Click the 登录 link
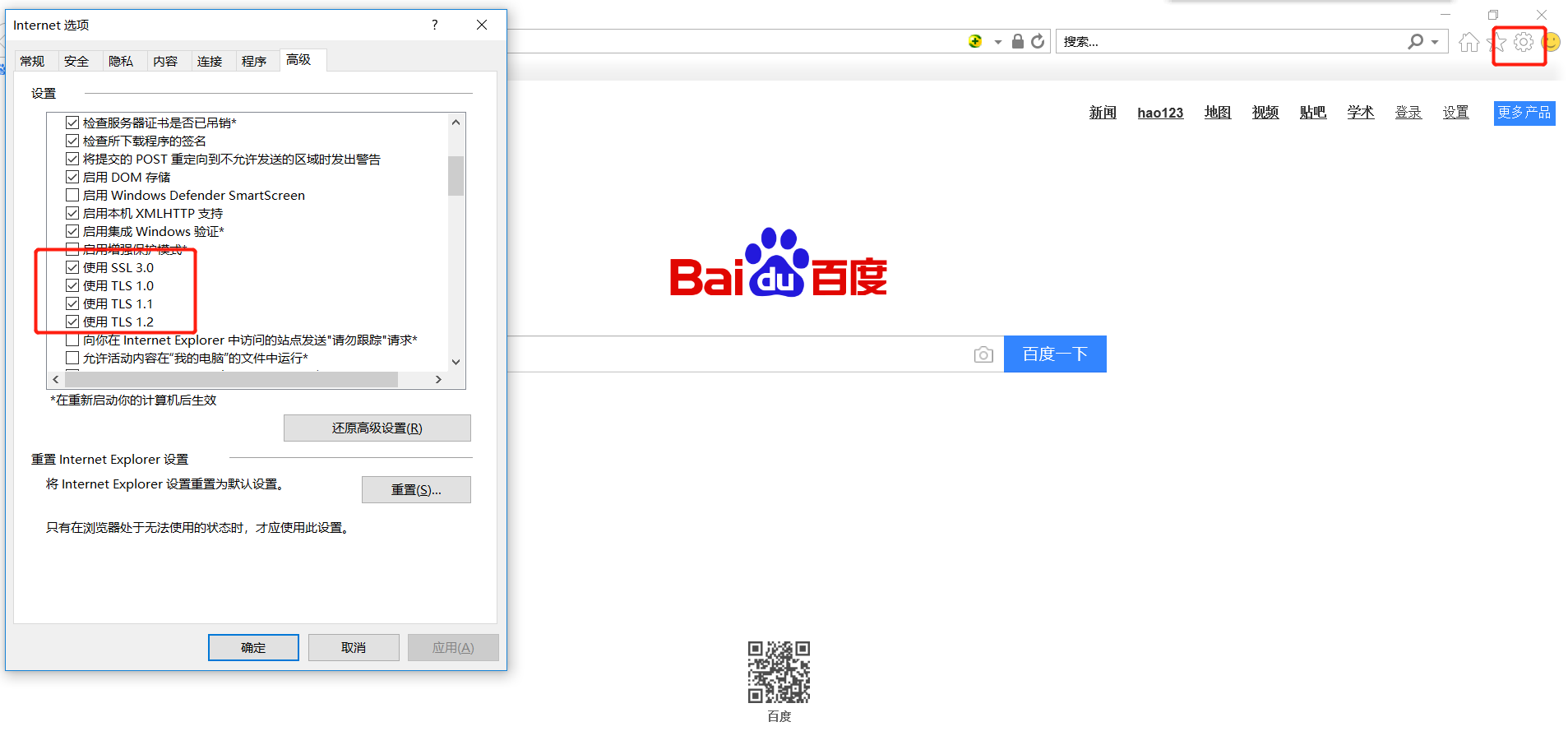The height and width of the screenshot is (745, 1568). [x=1408, y=113]
